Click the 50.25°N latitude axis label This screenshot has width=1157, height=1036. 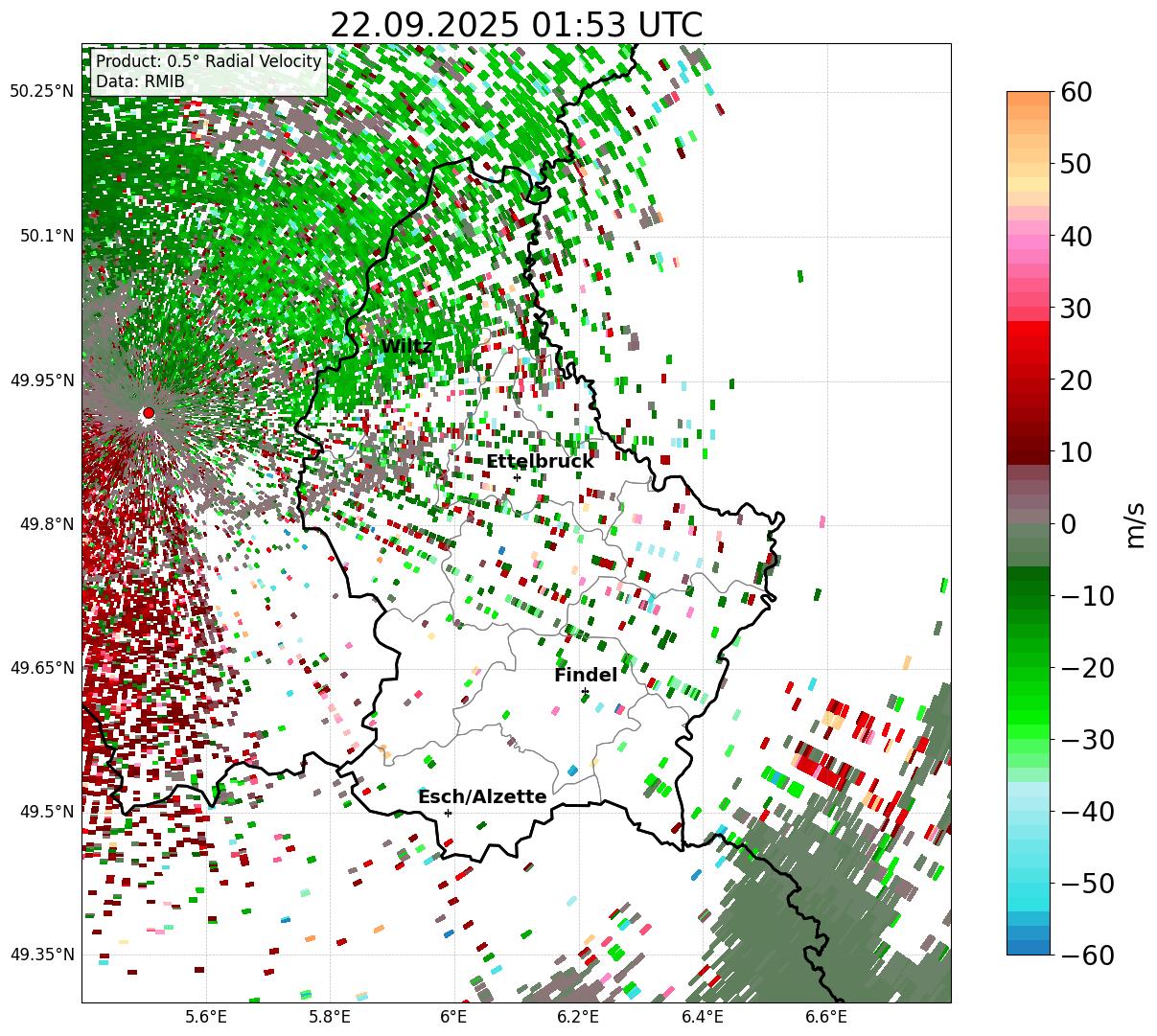pyautogui.click(x=41, y=92)
